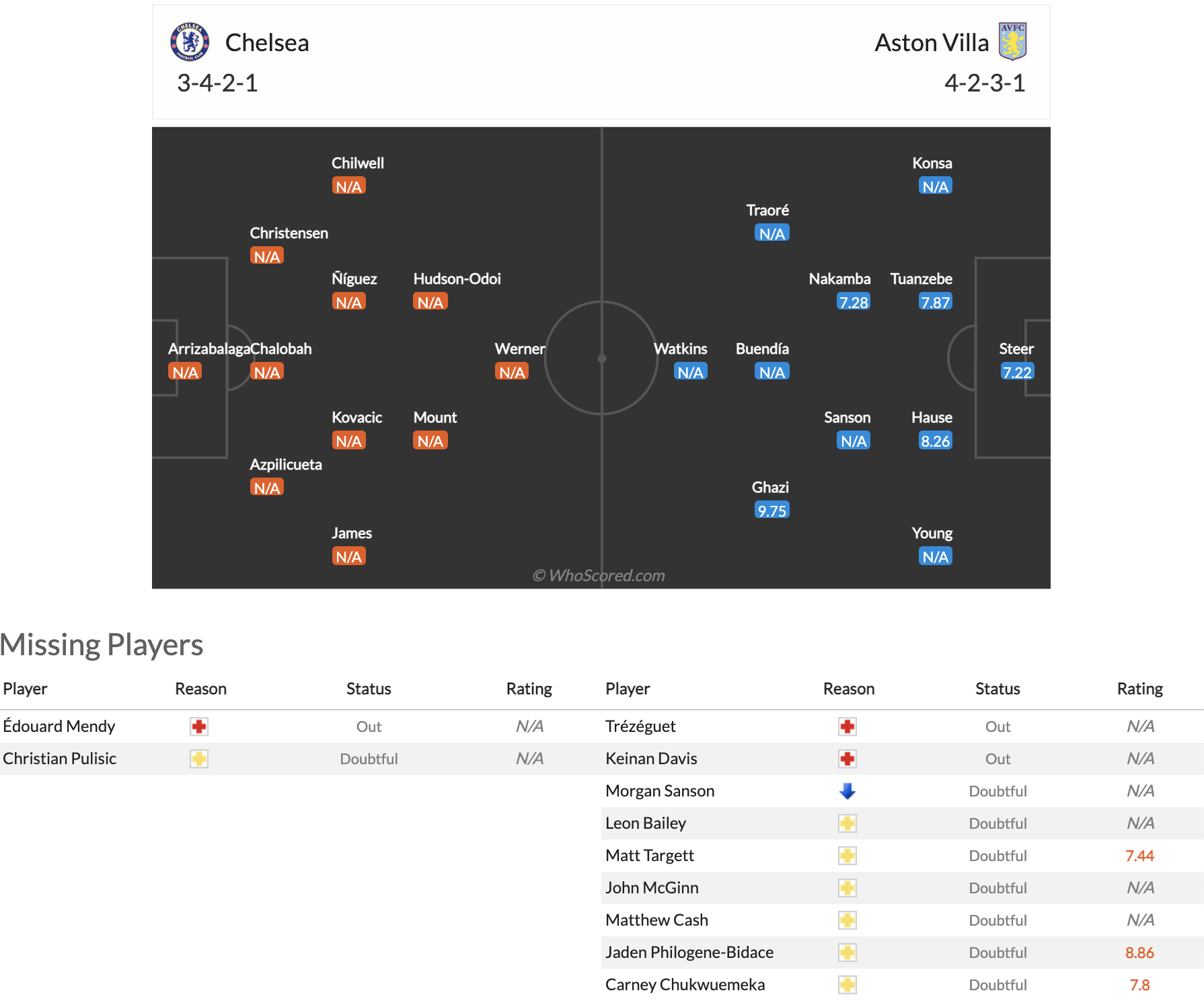
Task: Click the Aston Villa club crest
Action: tap(1012, 41)
